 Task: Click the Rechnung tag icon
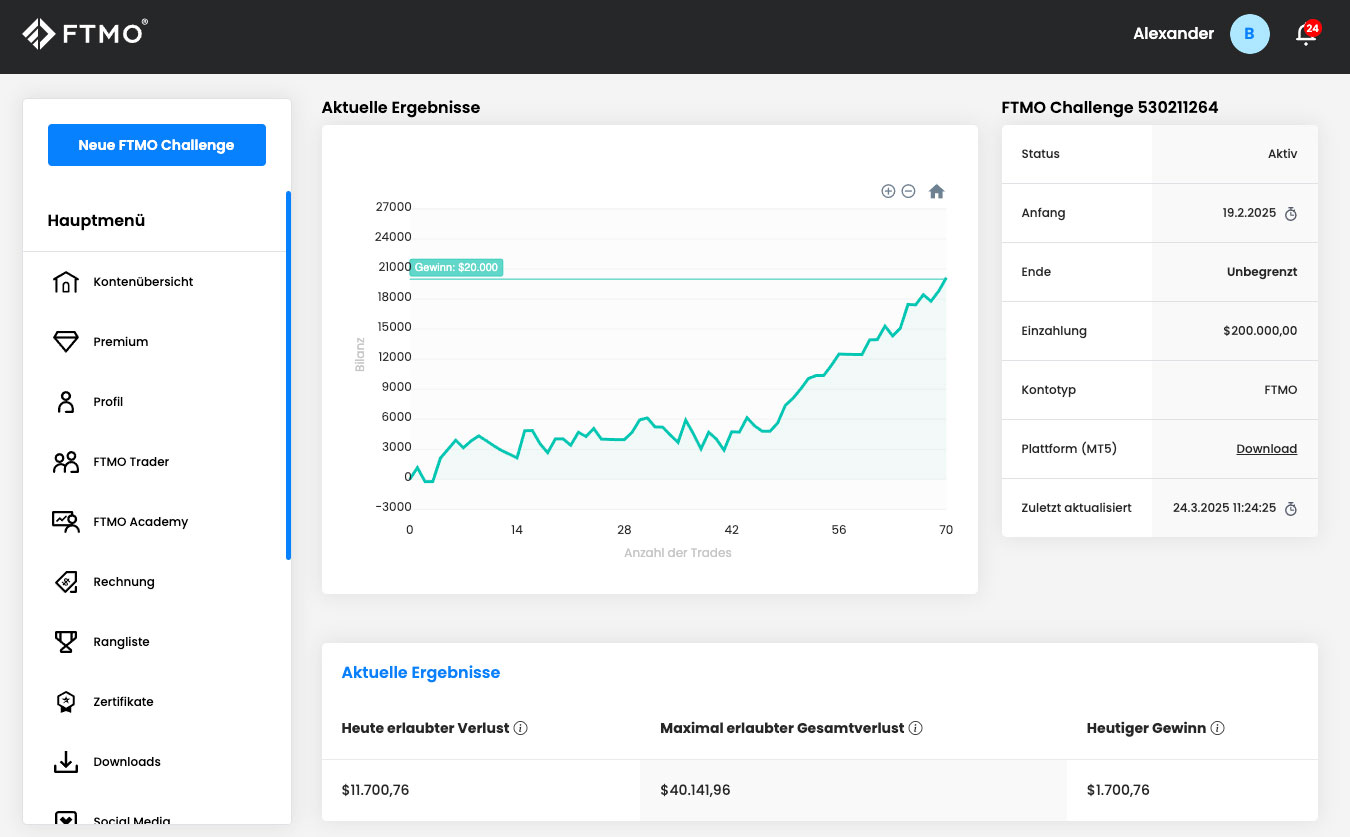[x=65, y=582]
